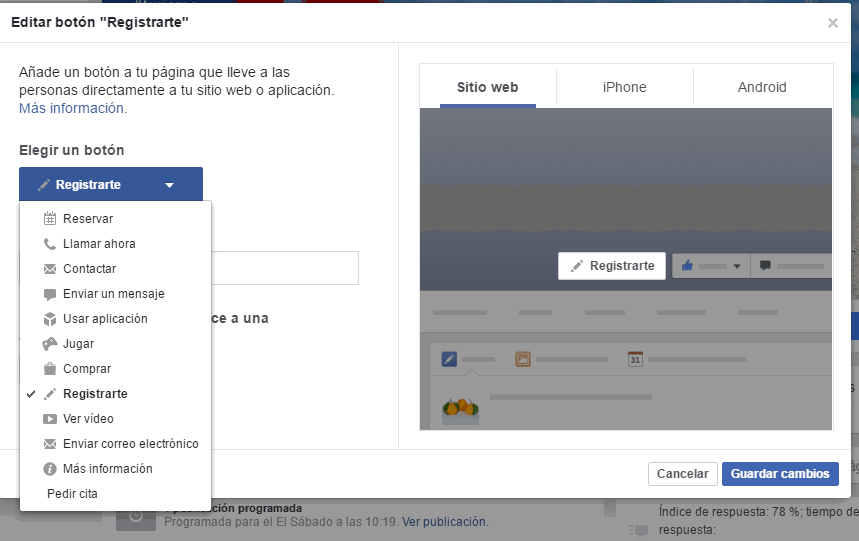This screenshot has width=859, height=541.
Task: Click the message bubble icon in preview
Action: [x=765, y=266]
